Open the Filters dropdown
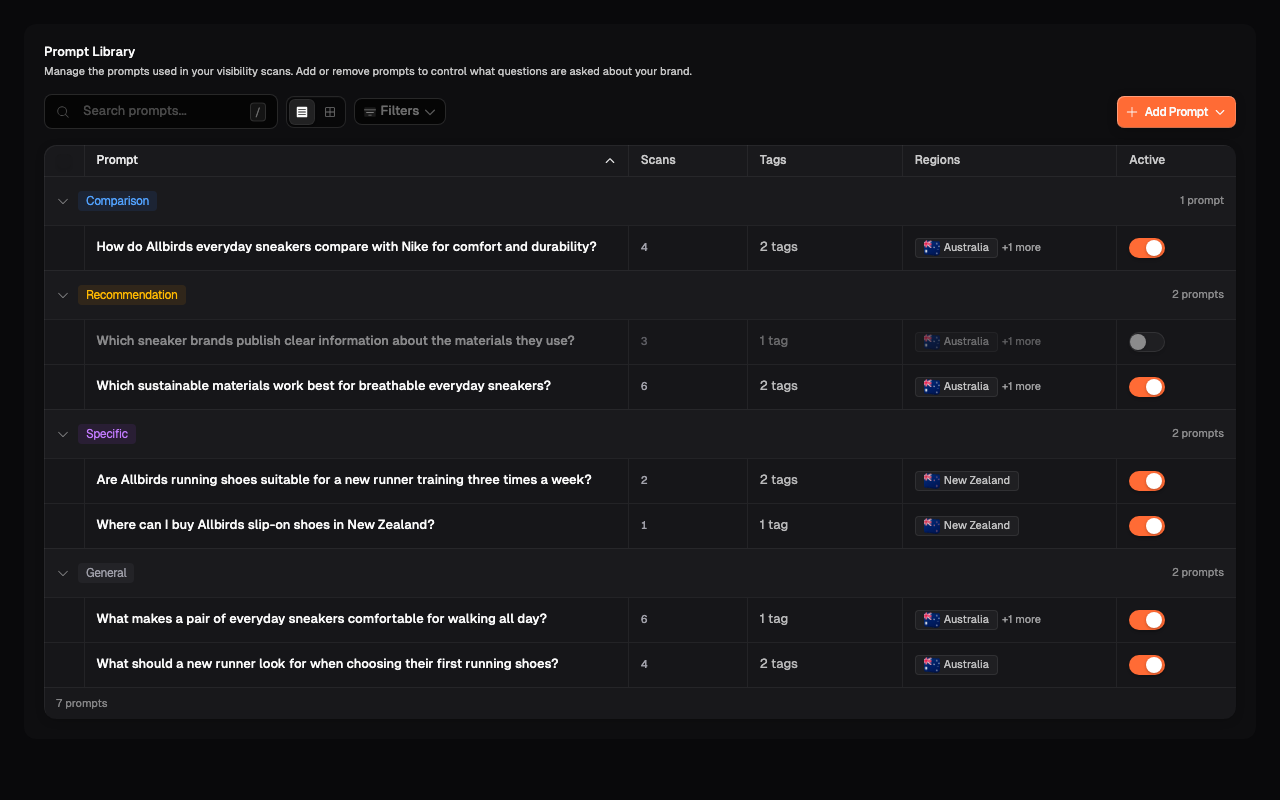Viewport: 1280px width, 800px height. (400, 112)
